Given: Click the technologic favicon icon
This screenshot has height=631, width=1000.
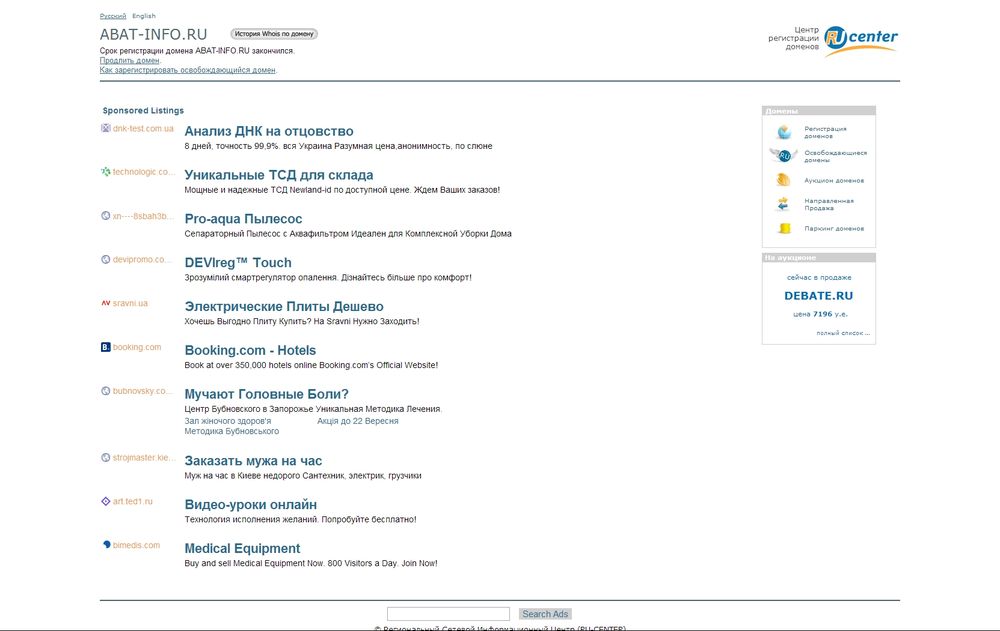Looking at the screenshot, I should click(105, 172).
